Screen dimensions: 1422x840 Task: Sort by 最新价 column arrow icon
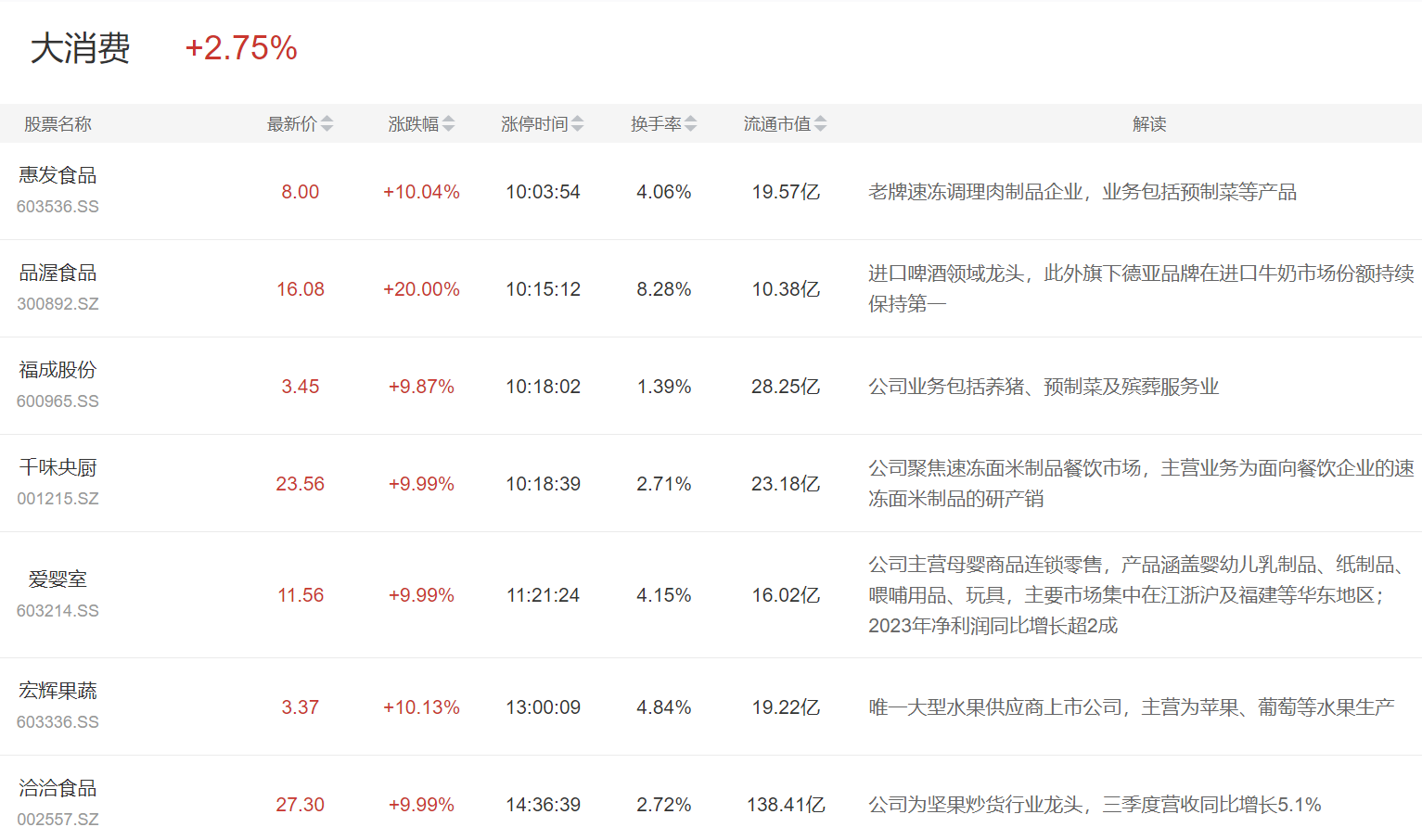(x=327, y=124)
